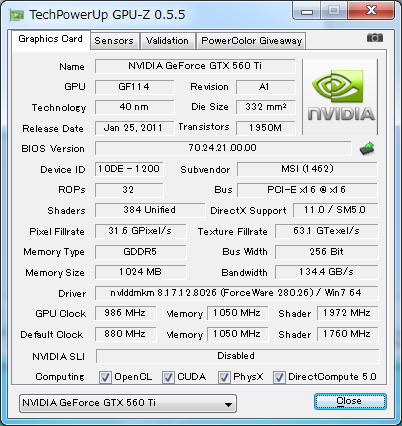Screen dimensions: 402x426
Task: Click the ROPs field showing 32
Action: [129, 190]
